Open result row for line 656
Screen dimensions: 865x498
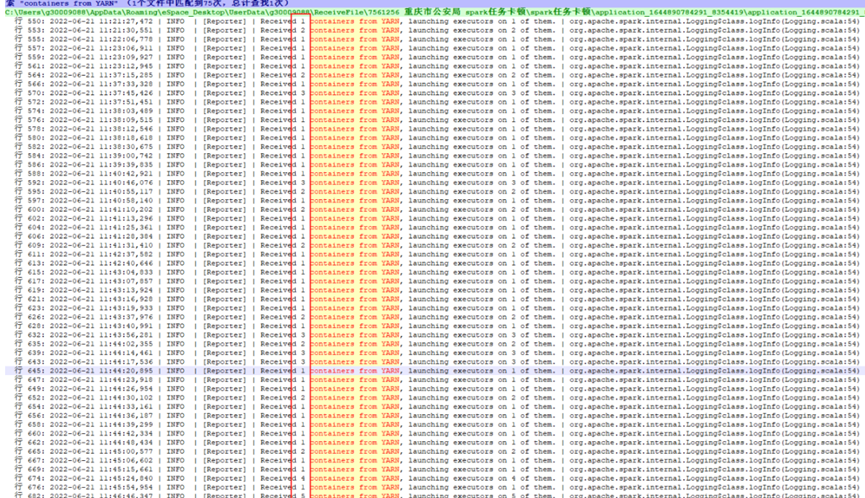pos(435,415)
